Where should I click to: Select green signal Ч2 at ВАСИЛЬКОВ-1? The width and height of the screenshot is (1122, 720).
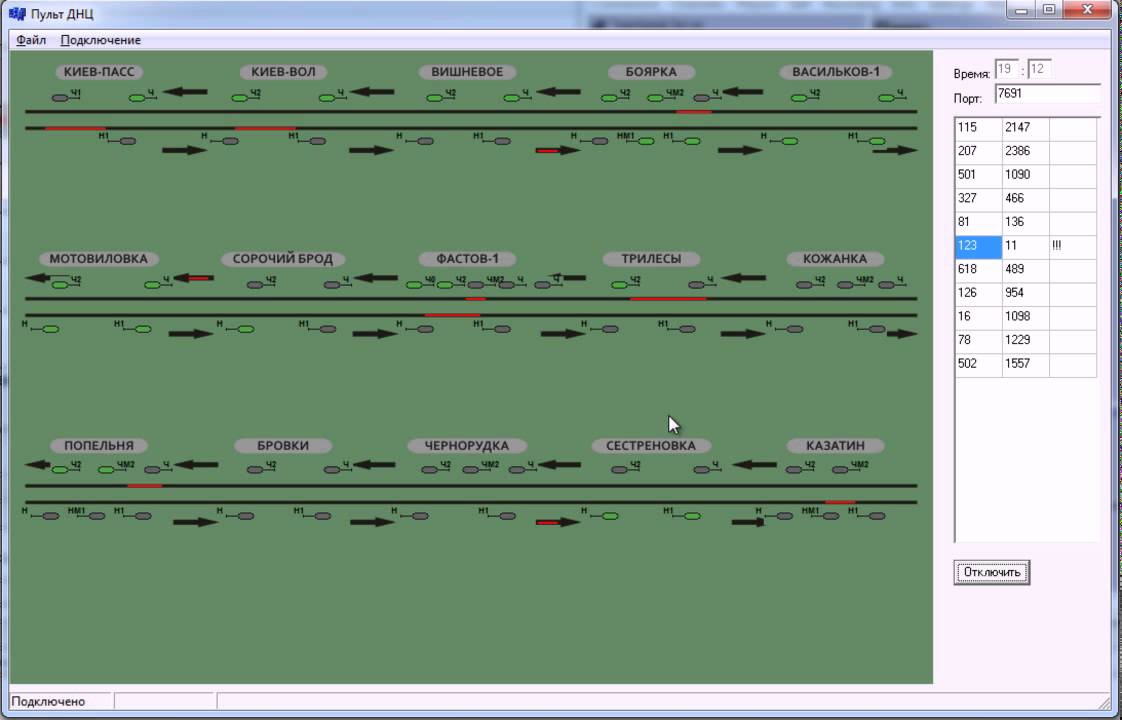click(x=799, y=97)
